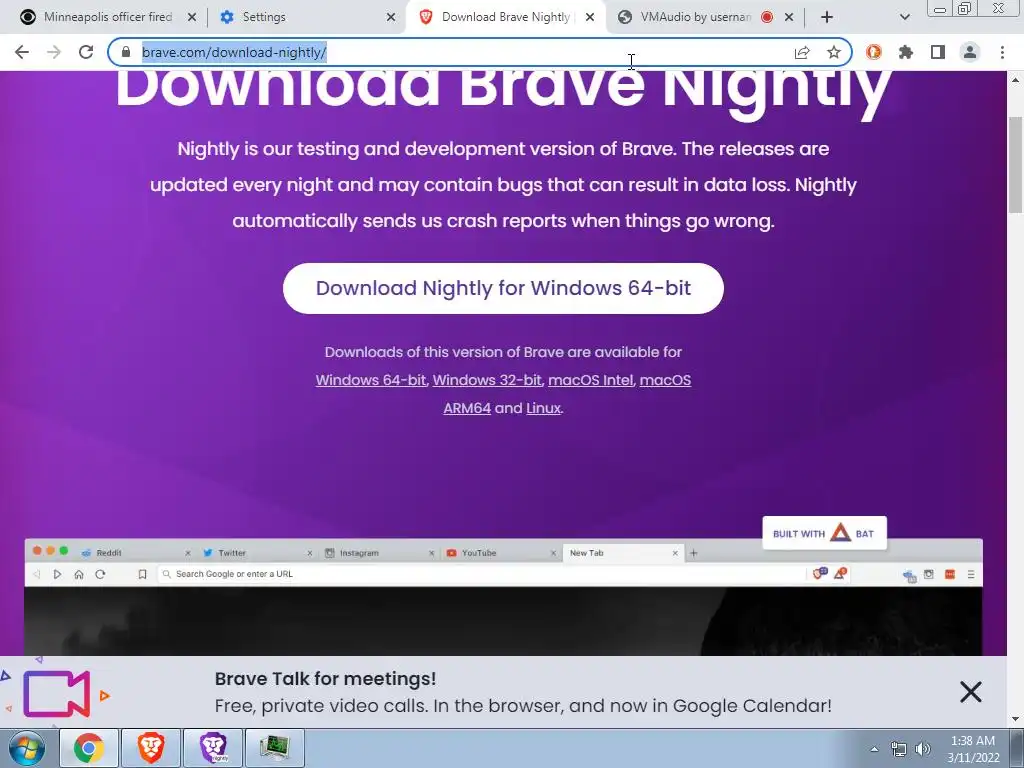This screenshot has width=1024, height=768.
Task: Open the network tray icon
Action: coord(899,749)
